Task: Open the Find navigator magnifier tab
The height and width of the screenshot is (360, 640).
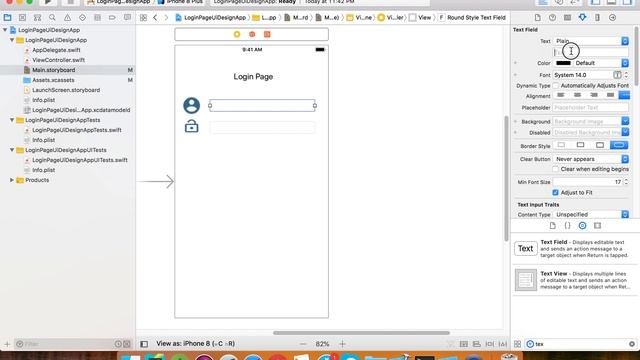Action: (x=52, y=18)
